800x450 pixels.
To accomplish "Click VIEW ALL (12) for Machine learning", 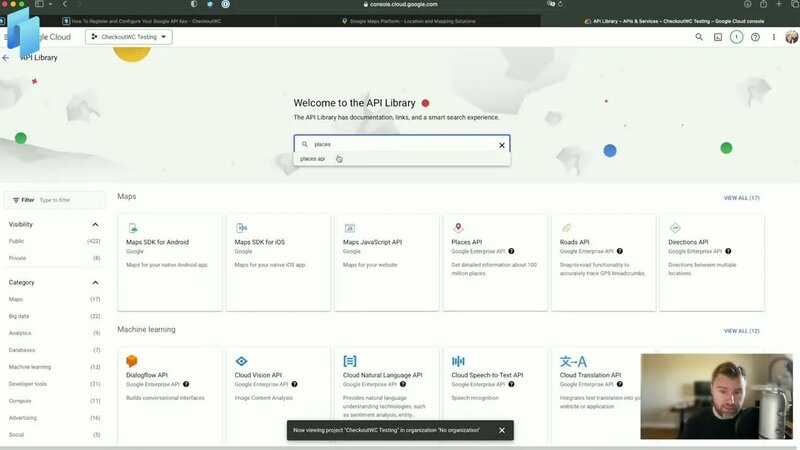I will (x=741, y=331).
